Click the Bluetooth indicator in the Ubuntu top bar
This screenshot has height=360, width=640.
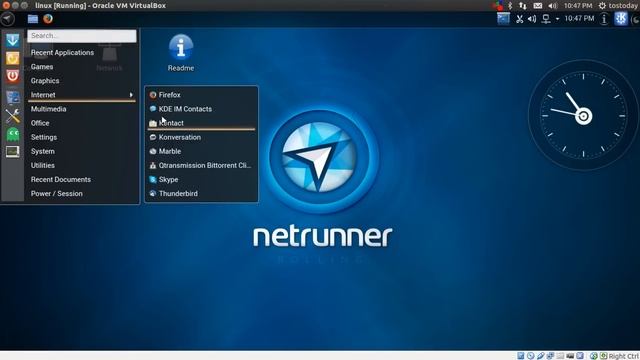(510, 6)
